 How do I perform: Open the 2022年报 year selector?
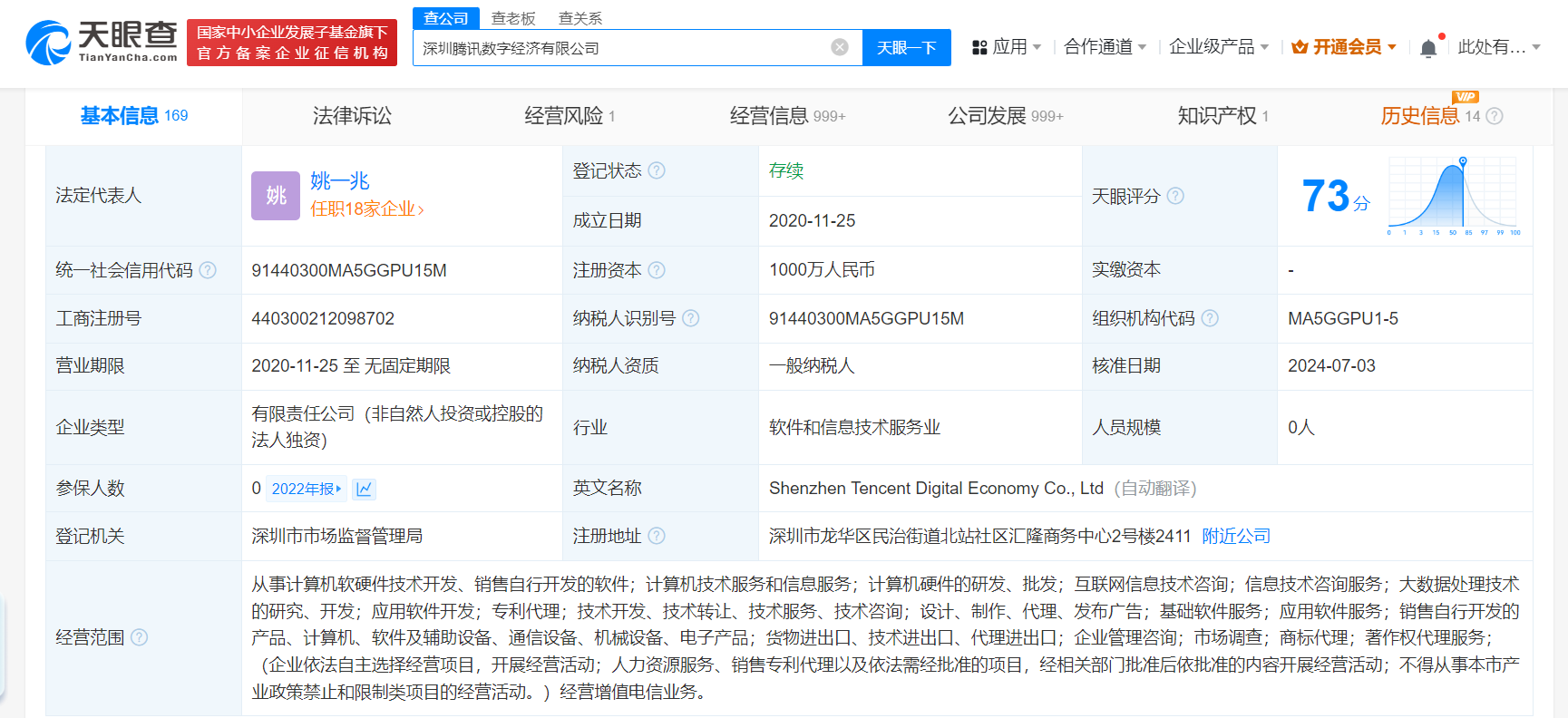(307, 489)
